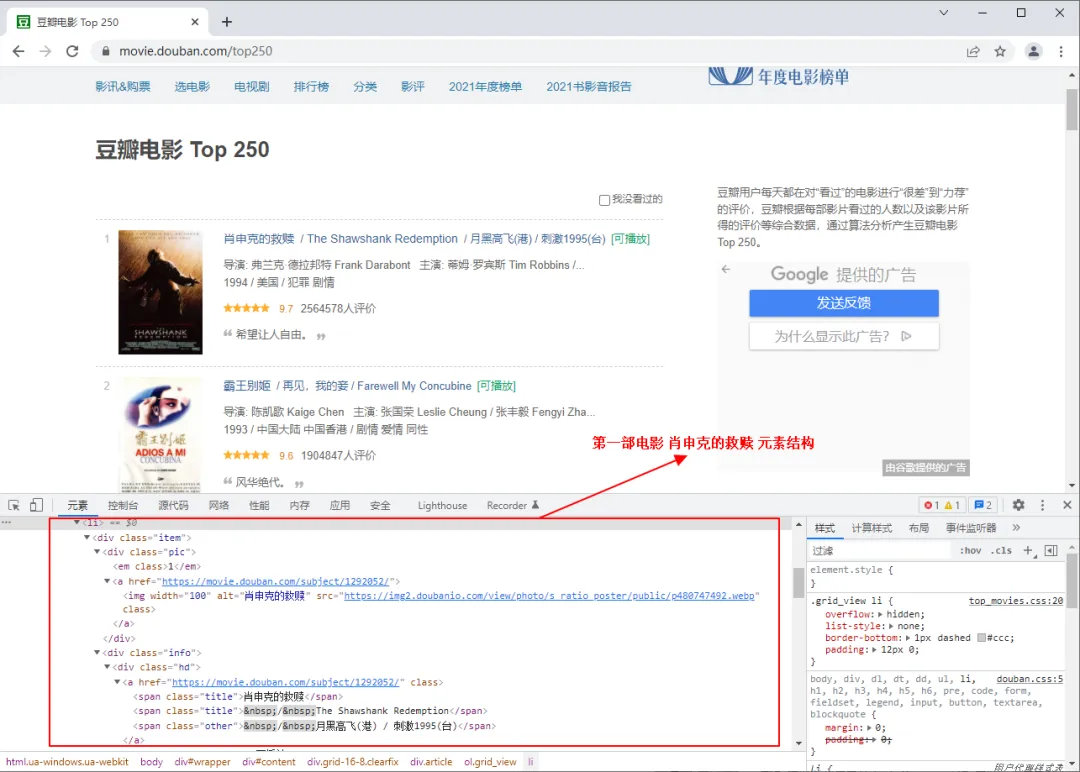Open the top_movies.css:20 source link
Viewport: 1080px width, 772px height.
tap(1015, 601)
